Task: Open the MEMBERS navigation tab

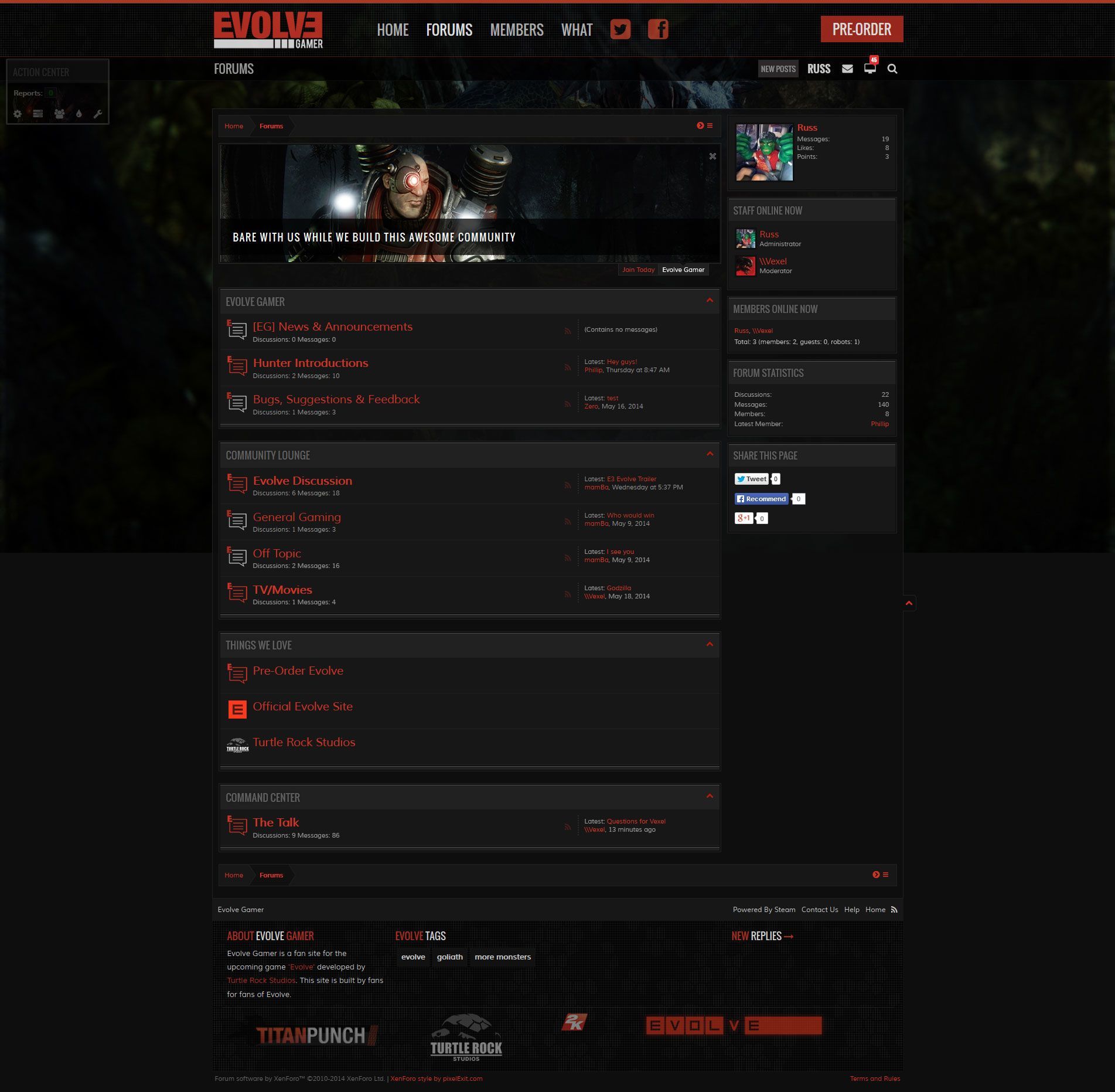Action: [x=517, y=30]
